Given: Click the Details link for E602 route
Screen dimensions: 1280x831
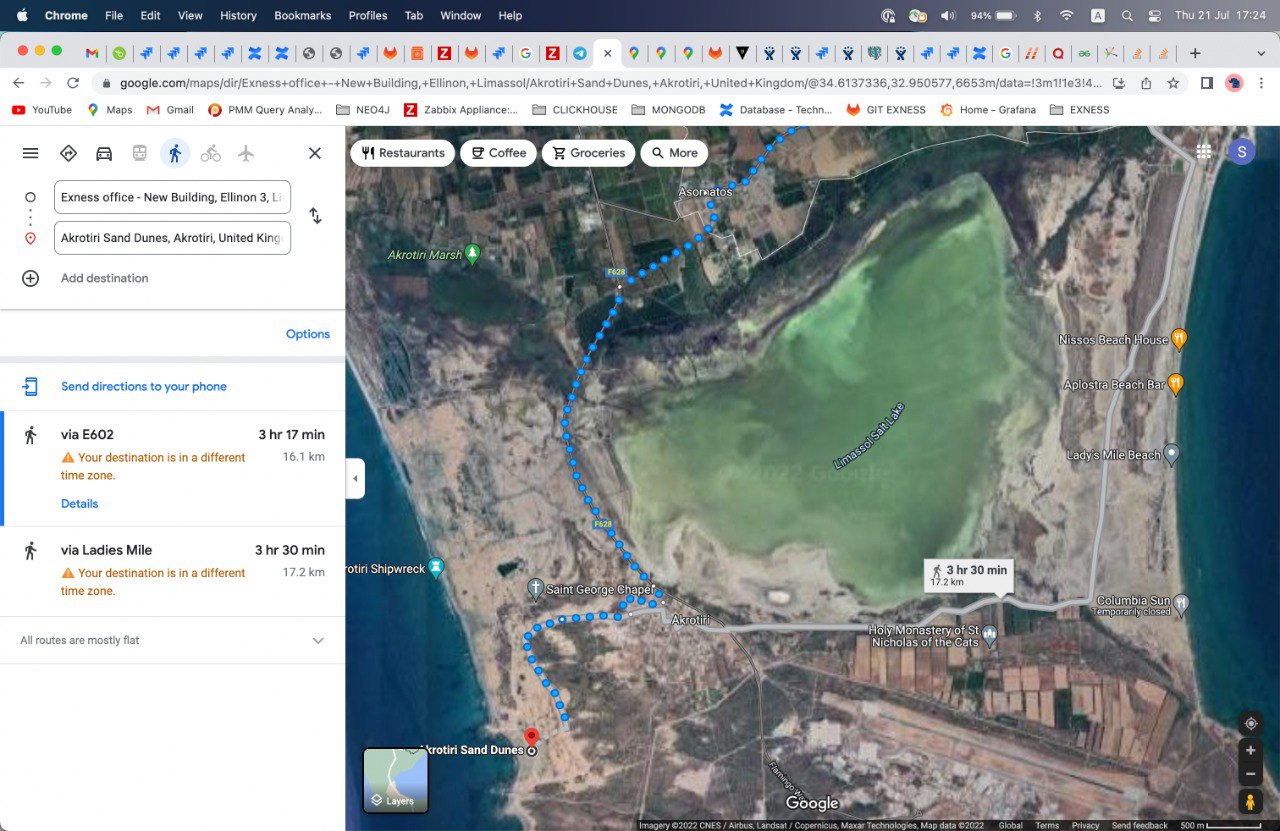Looking at the screenshot, I should 79,504.
